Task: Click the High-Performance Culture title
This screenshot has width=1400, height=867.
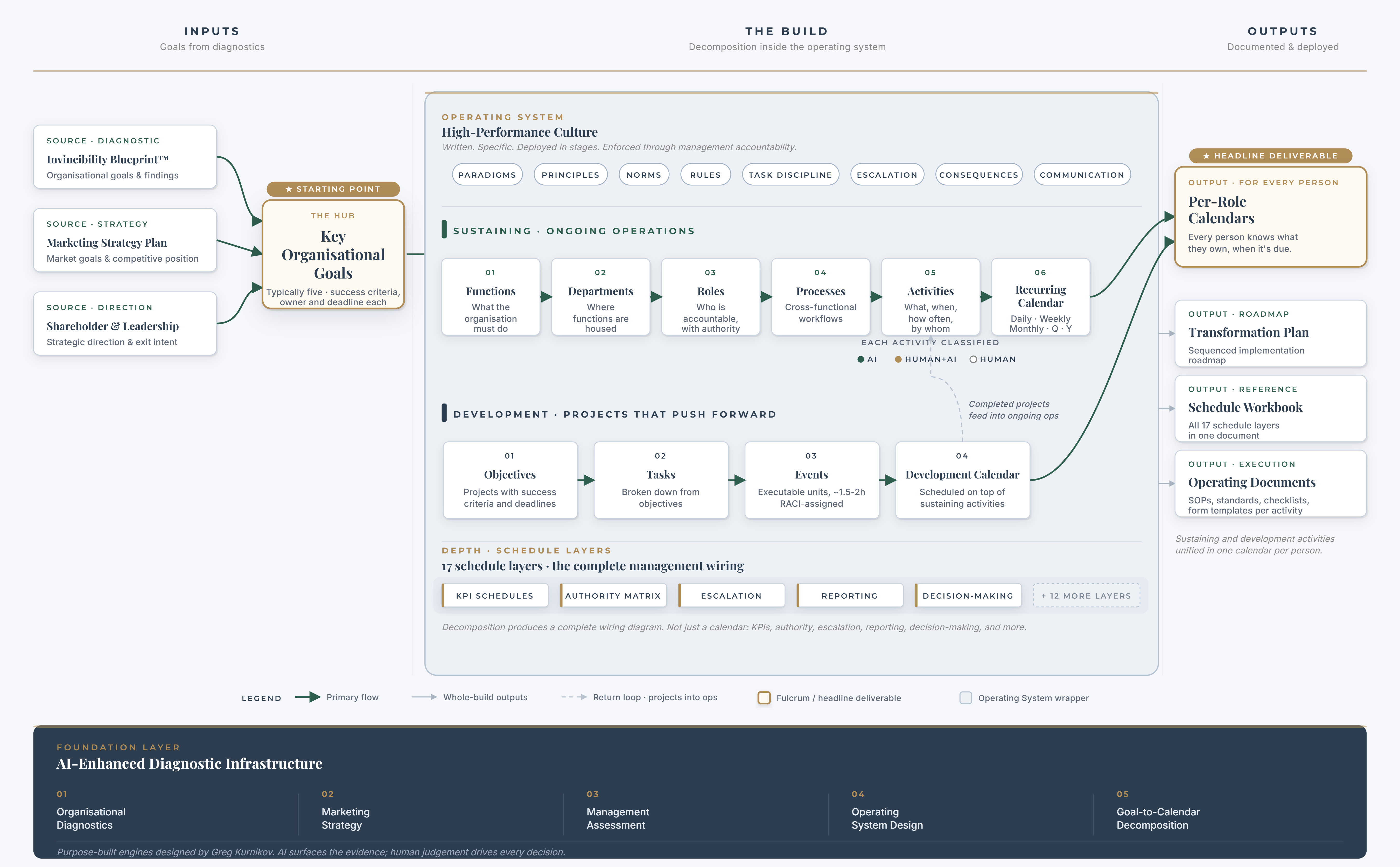Action: (x=520, y=133)
